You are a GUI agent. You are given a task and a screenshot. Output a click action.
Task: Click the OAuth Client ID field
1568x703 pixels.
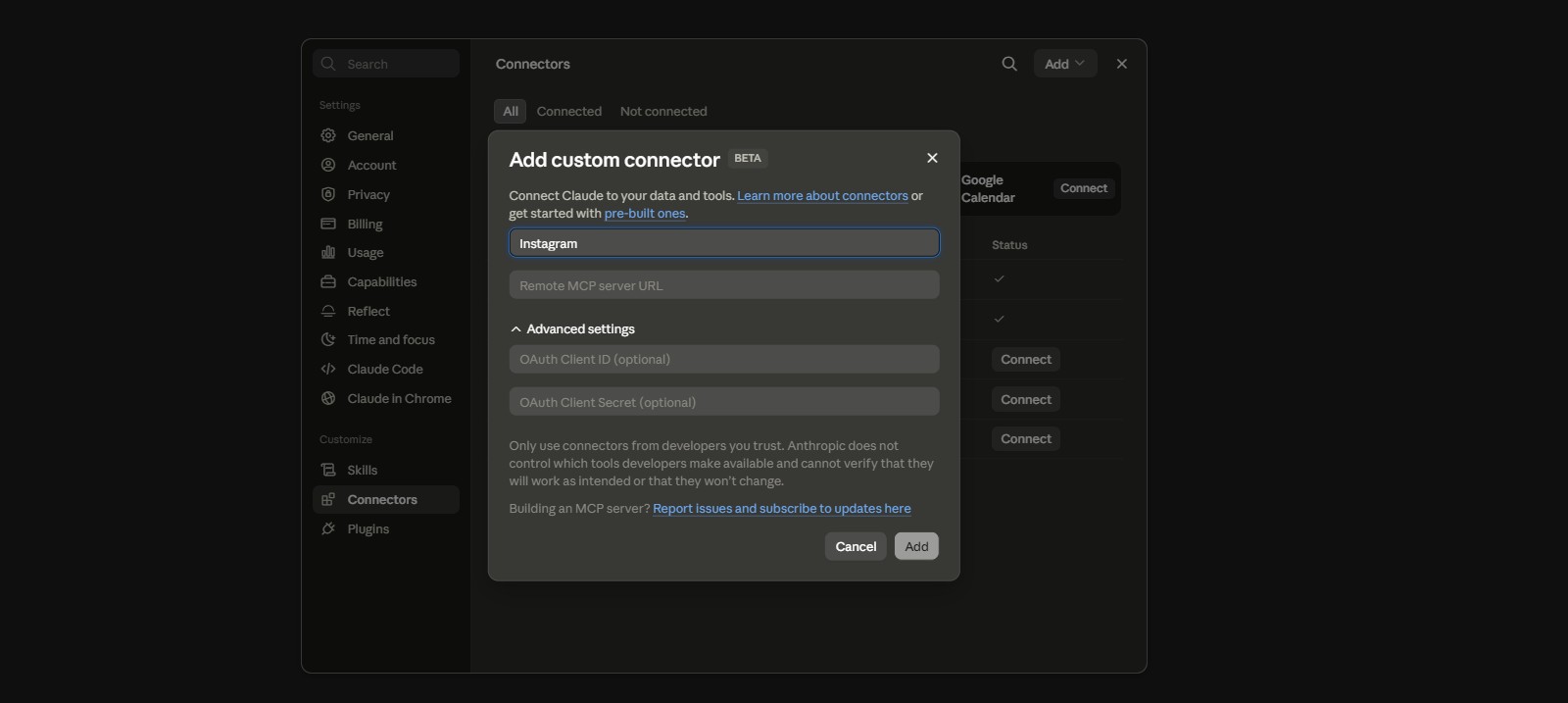click(x=724, y=359)
